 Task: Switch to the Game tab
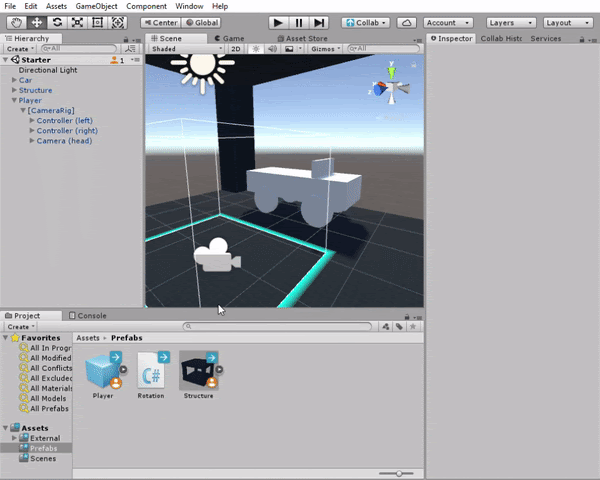click(x=229, y=38)
